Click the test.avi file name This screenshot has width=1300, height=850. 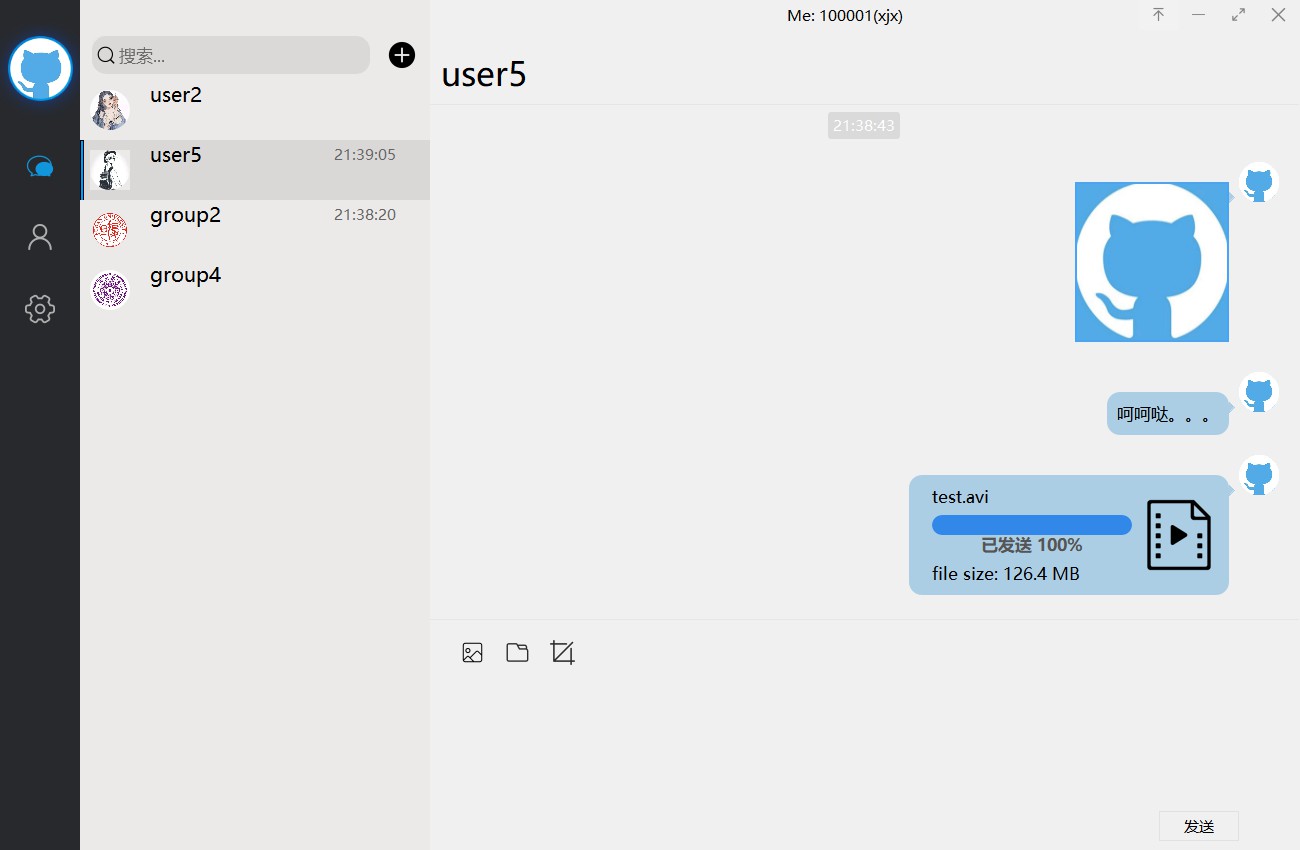(960, 497)
